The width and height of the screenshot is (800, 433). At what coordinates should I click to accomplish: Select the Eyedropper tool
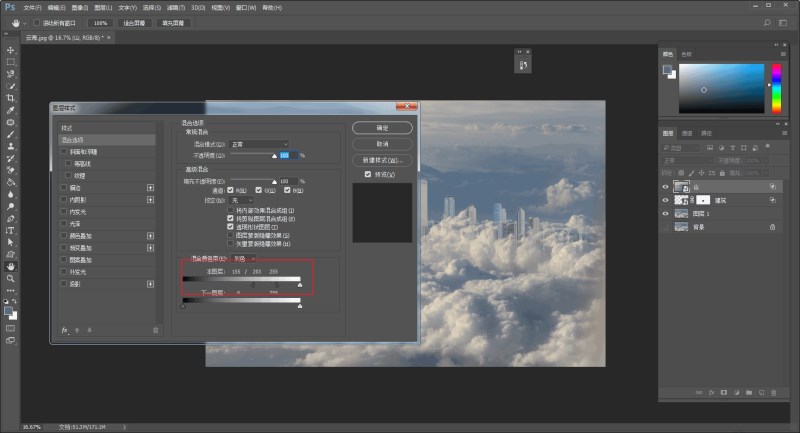11,110
